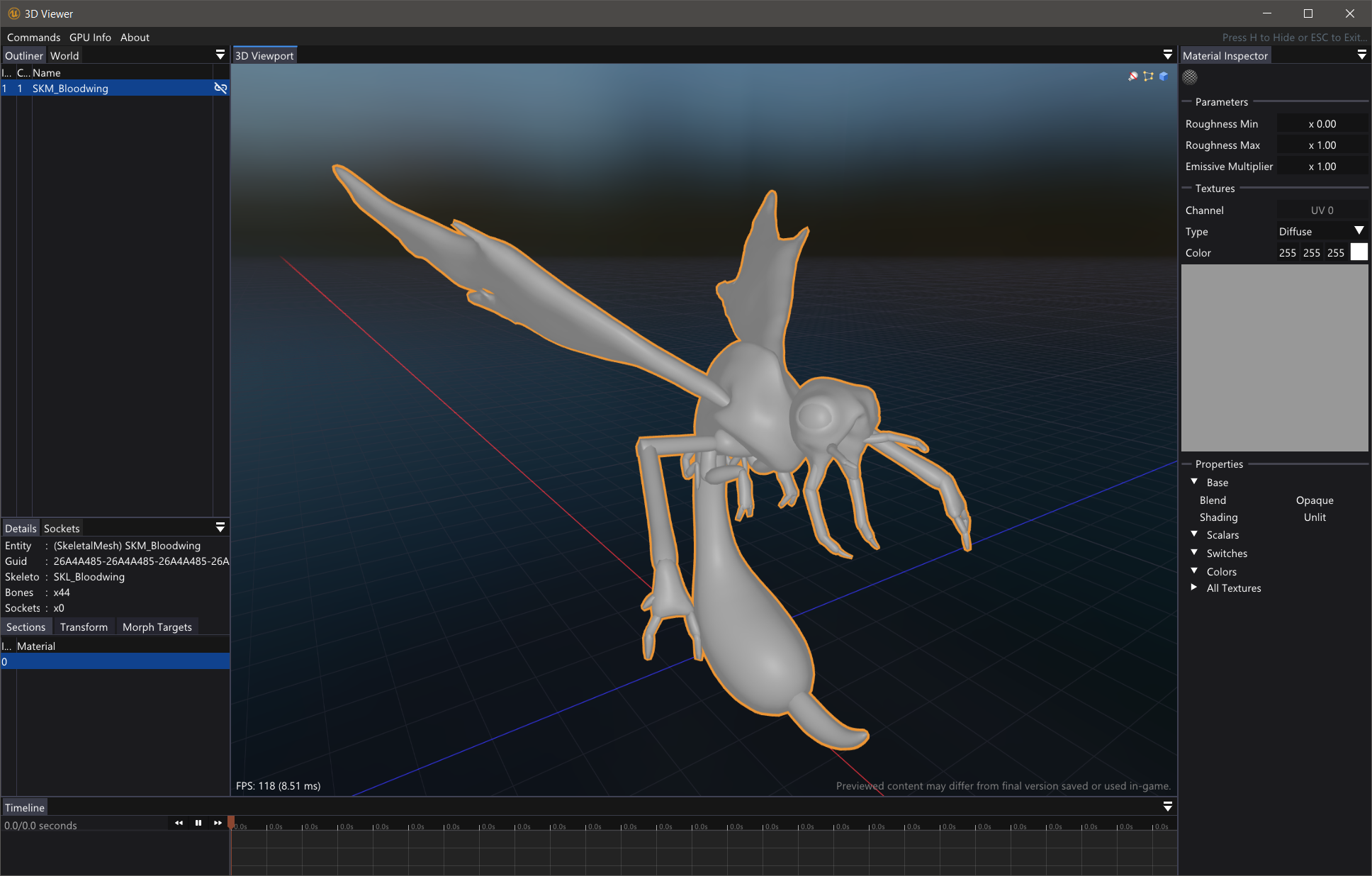Edit the Roughness Max value
1372x876 pixels.
click(1322, 145)
